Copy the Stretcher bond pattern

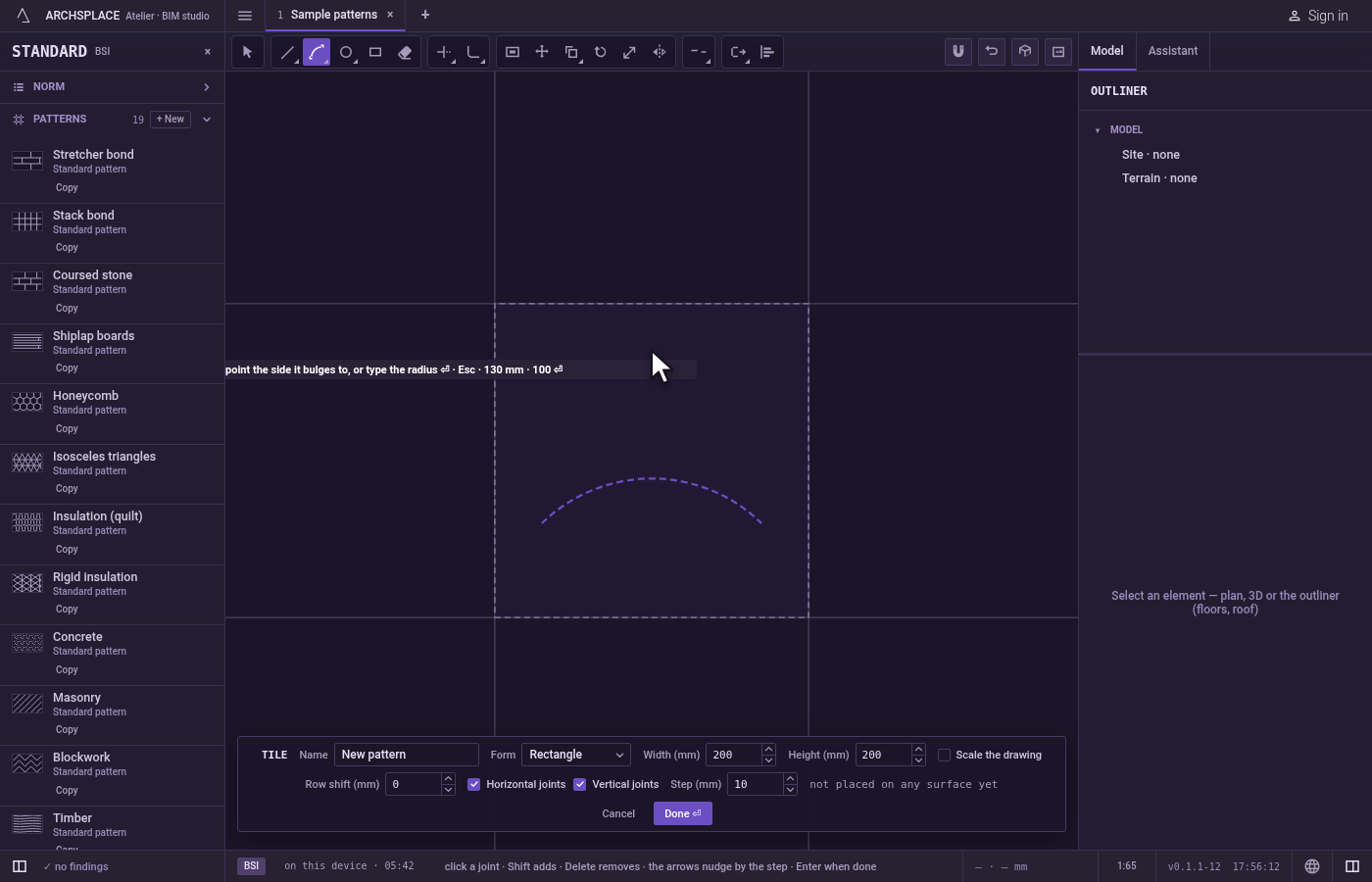[67, 188]
